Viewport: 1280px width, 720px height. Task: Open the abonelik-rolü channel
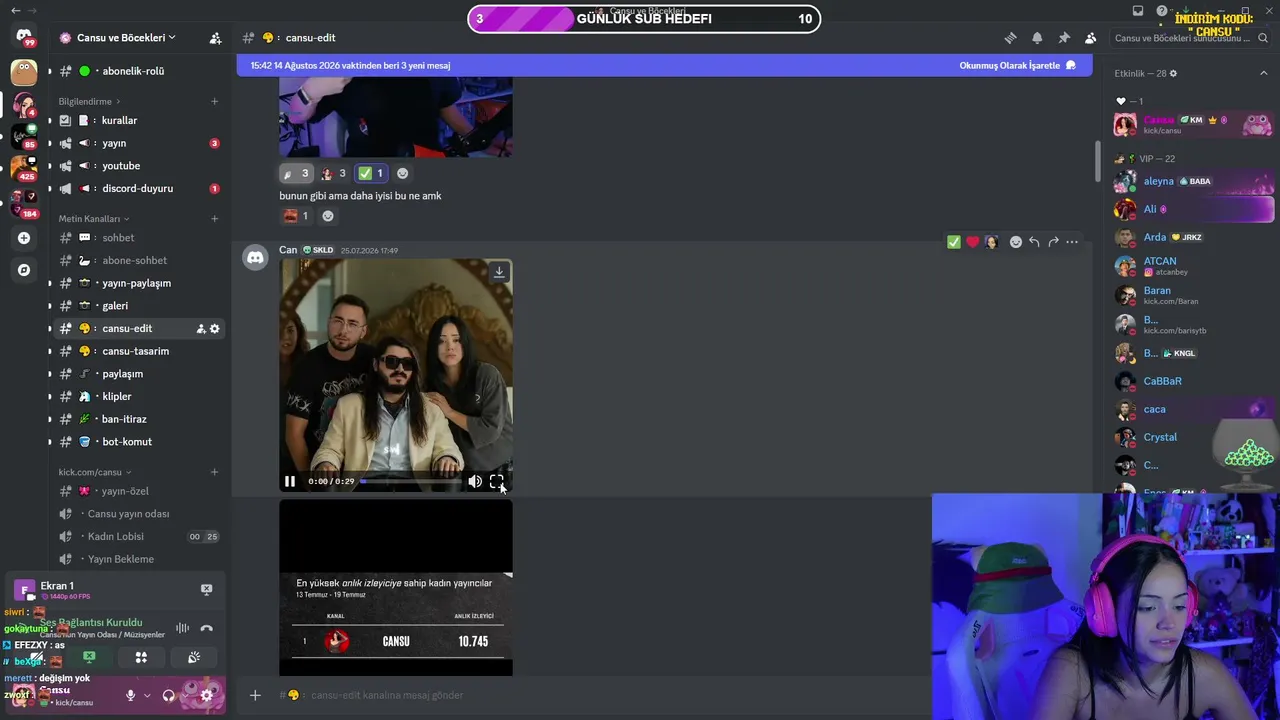coord(138,71)
